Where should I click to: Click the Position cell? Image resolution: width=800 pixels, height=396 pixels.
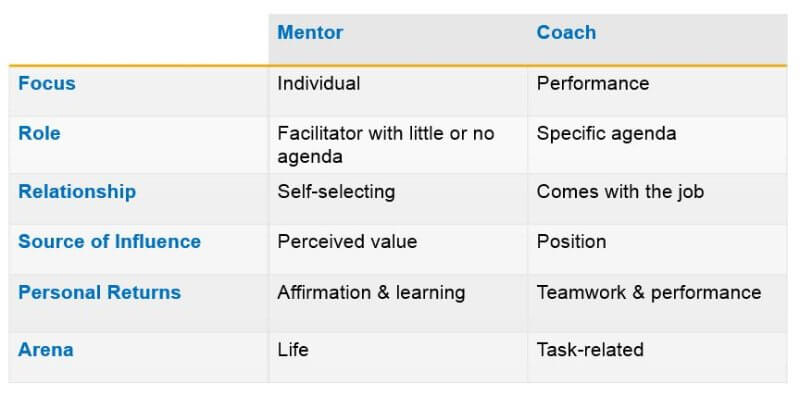click(x=571, y=241)
